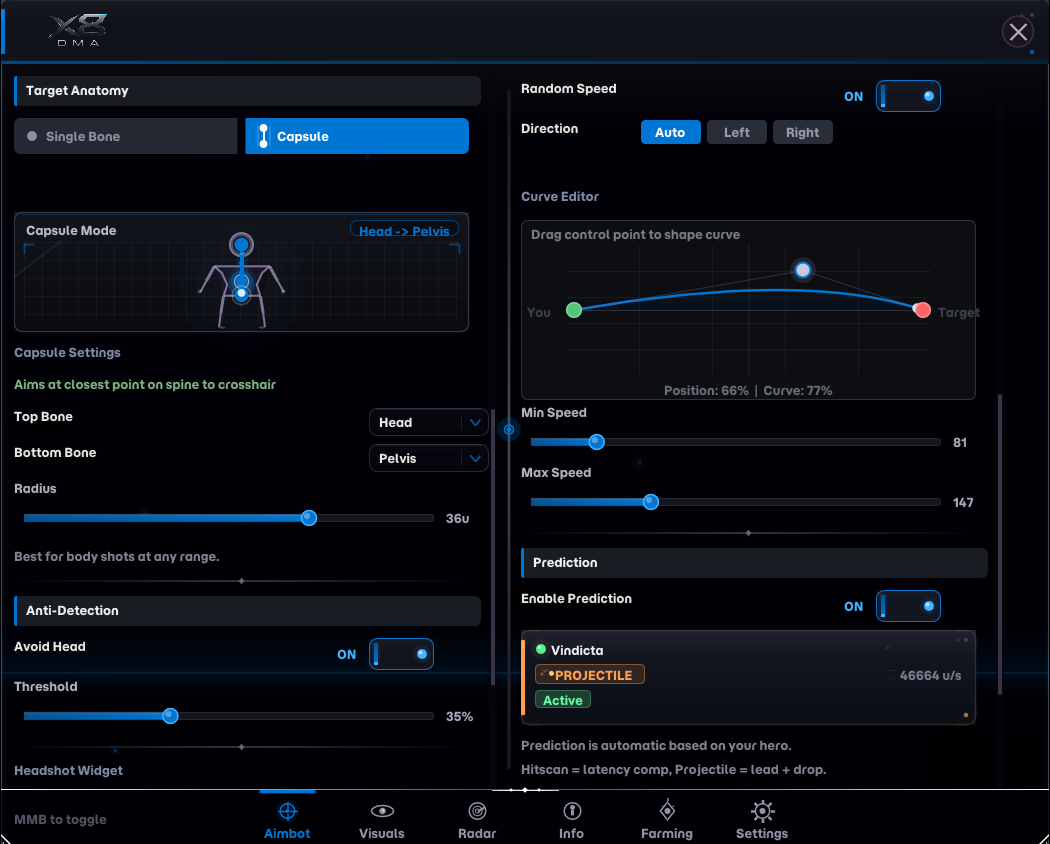This screenshot has height=844, width=1050.
Task: Click the Radius slider handle
Action: (309, 518)
